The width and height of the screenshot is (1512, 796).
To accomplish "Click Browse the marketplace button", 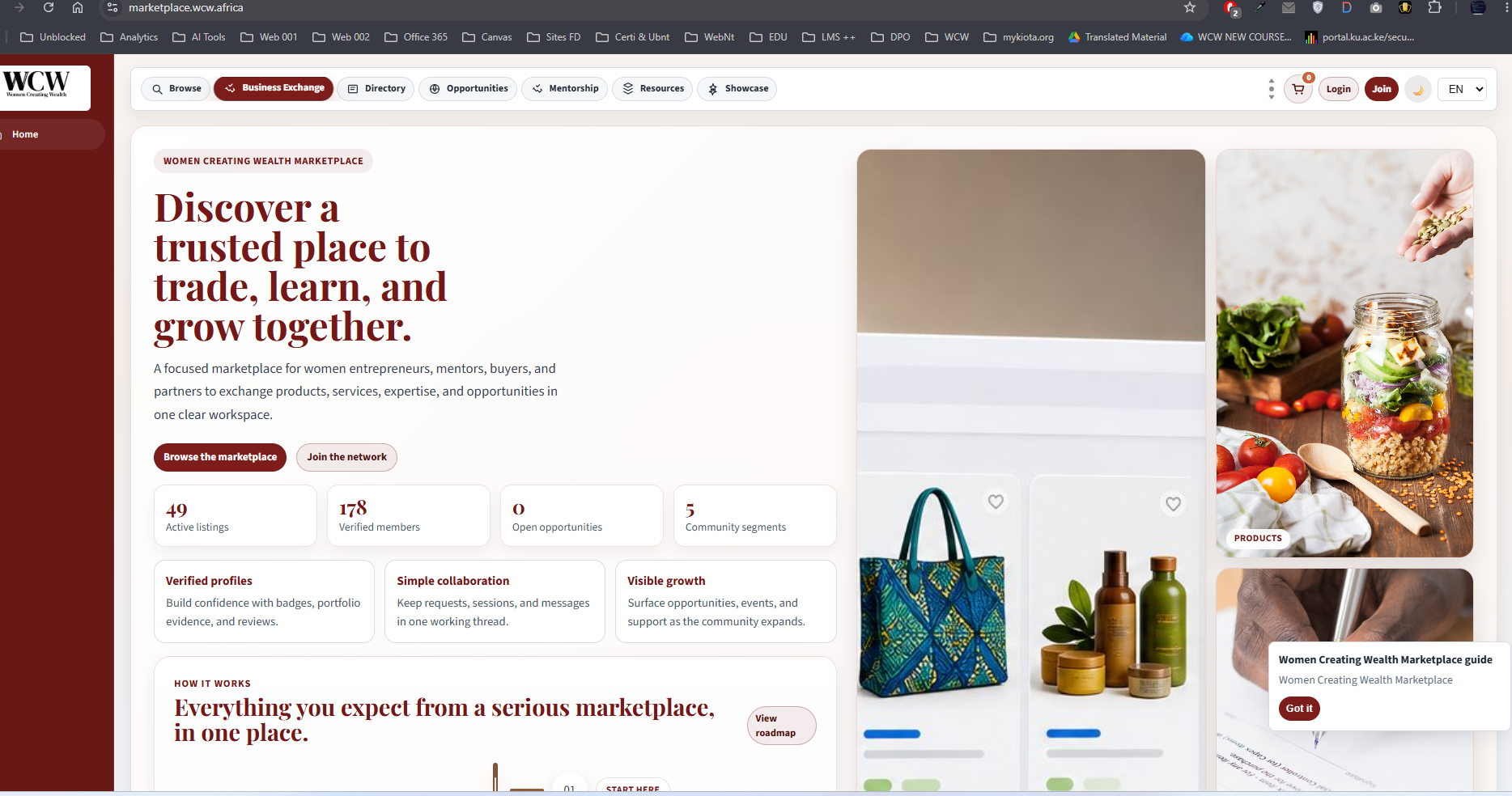I will (220, 457).
